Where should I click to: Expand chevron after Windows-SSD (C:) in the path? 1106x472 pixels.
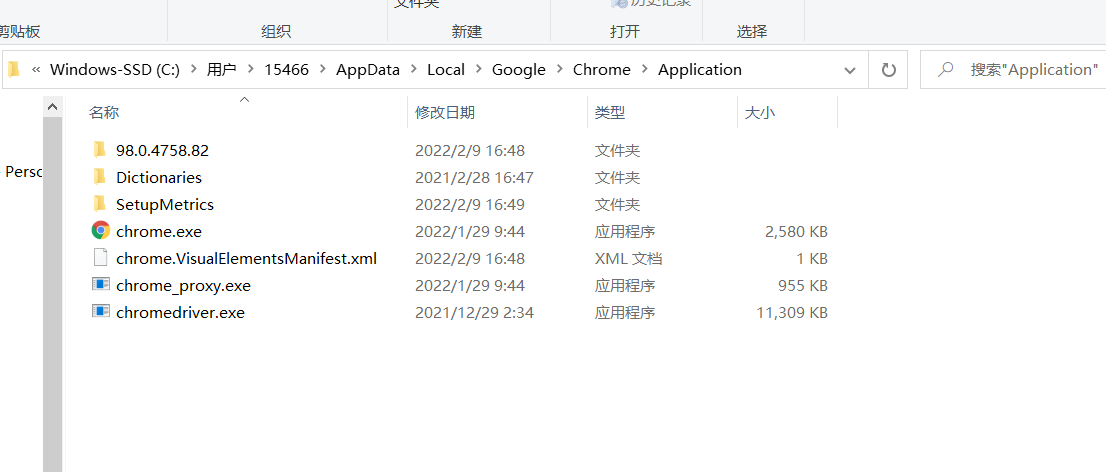tap(193, 70)
